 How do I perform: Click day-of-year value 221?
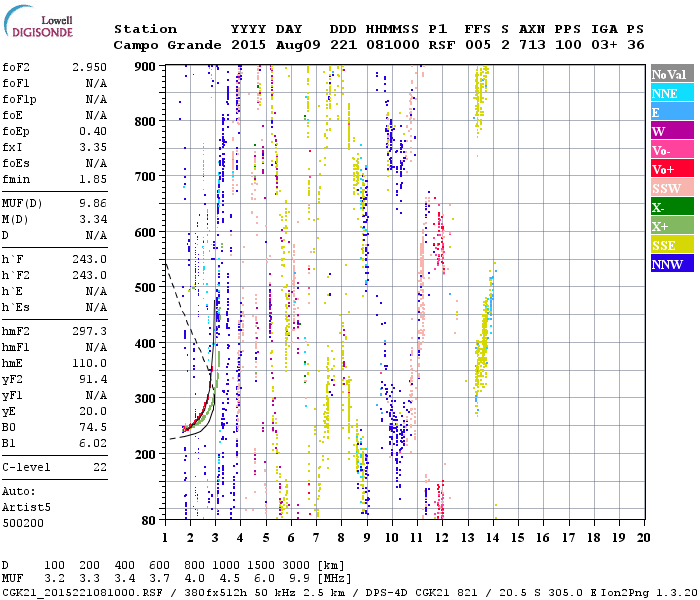(x=343, y=45)
